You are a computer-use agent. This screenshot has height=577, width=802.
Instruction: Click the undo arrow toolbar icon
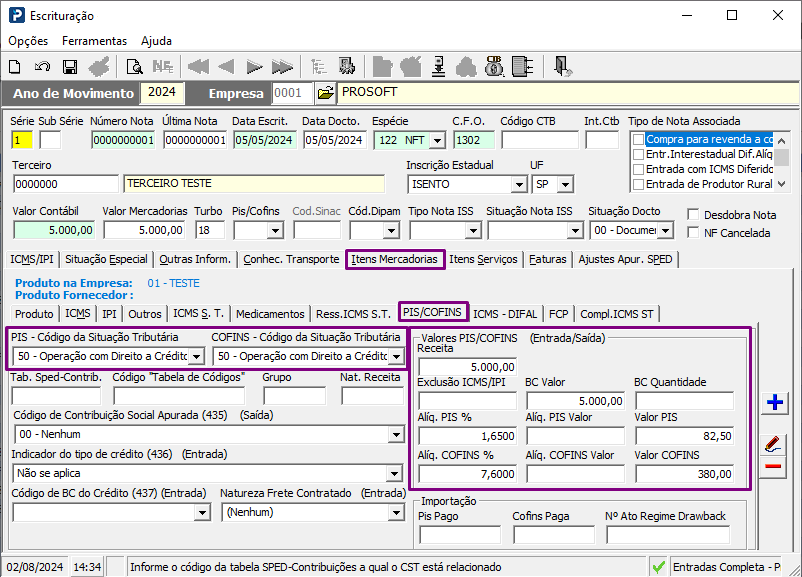click(42, 67)
